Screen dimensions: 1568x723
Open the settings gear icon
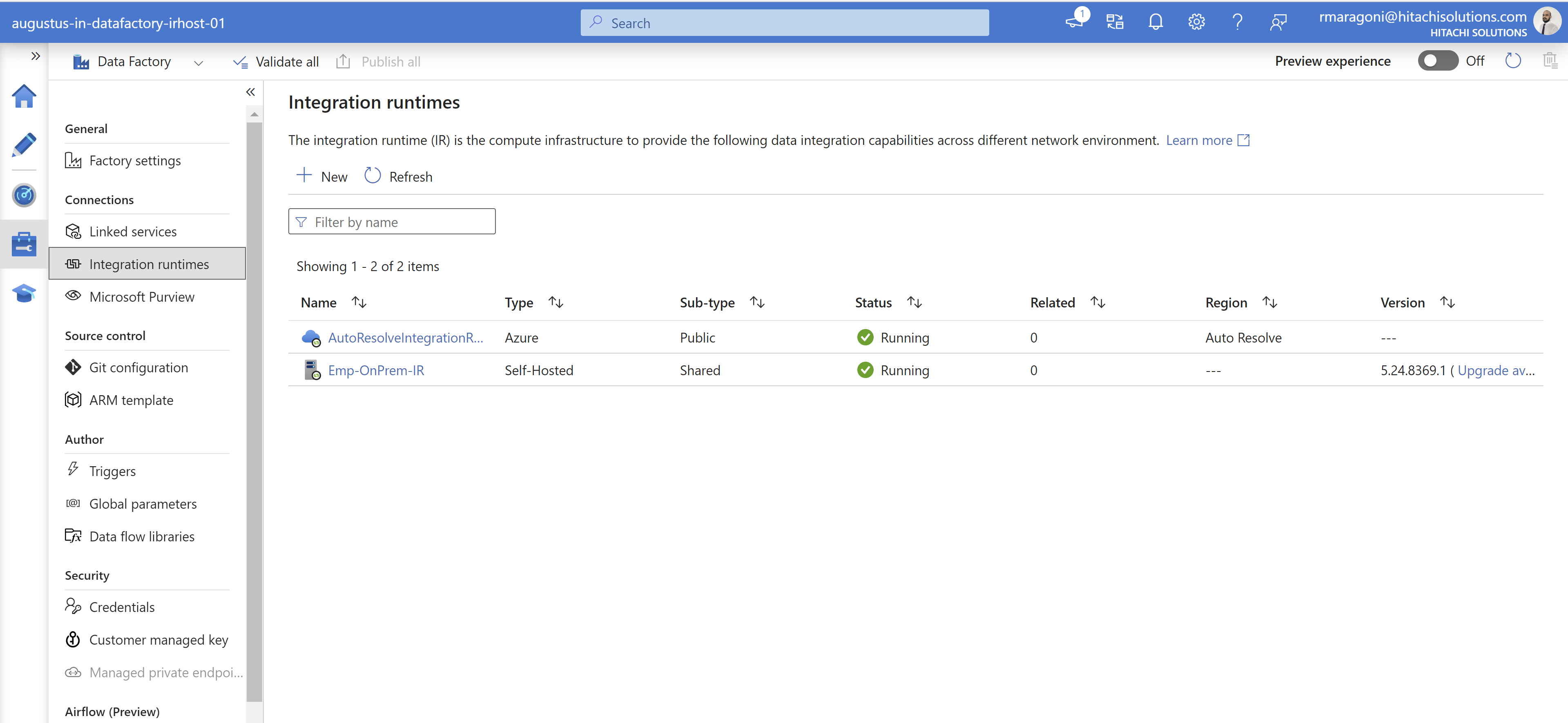tap(1196, 22)
